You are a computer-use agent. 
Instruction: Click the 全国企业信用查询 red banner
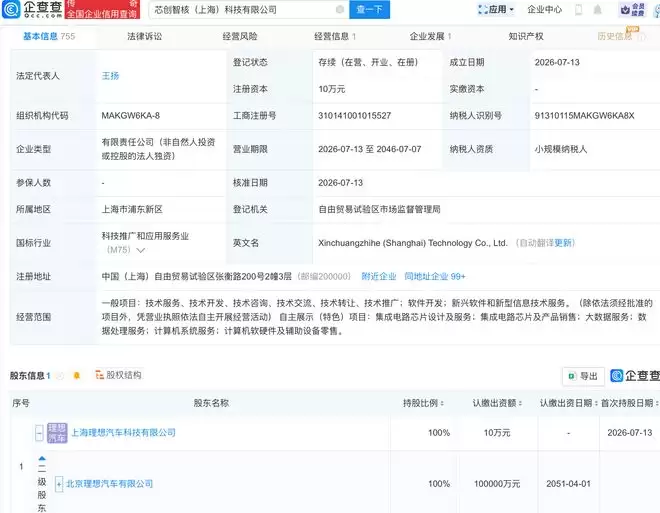(102, 10)
